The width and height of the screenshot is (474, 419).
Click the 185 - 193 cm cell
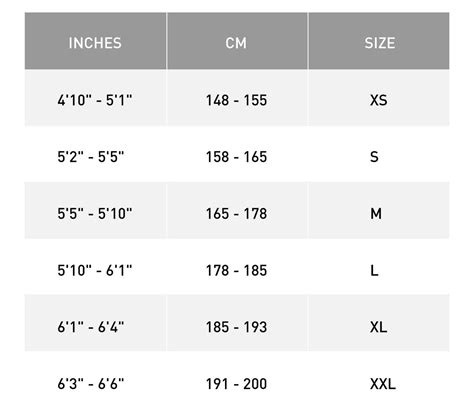[x=237, y=323]
